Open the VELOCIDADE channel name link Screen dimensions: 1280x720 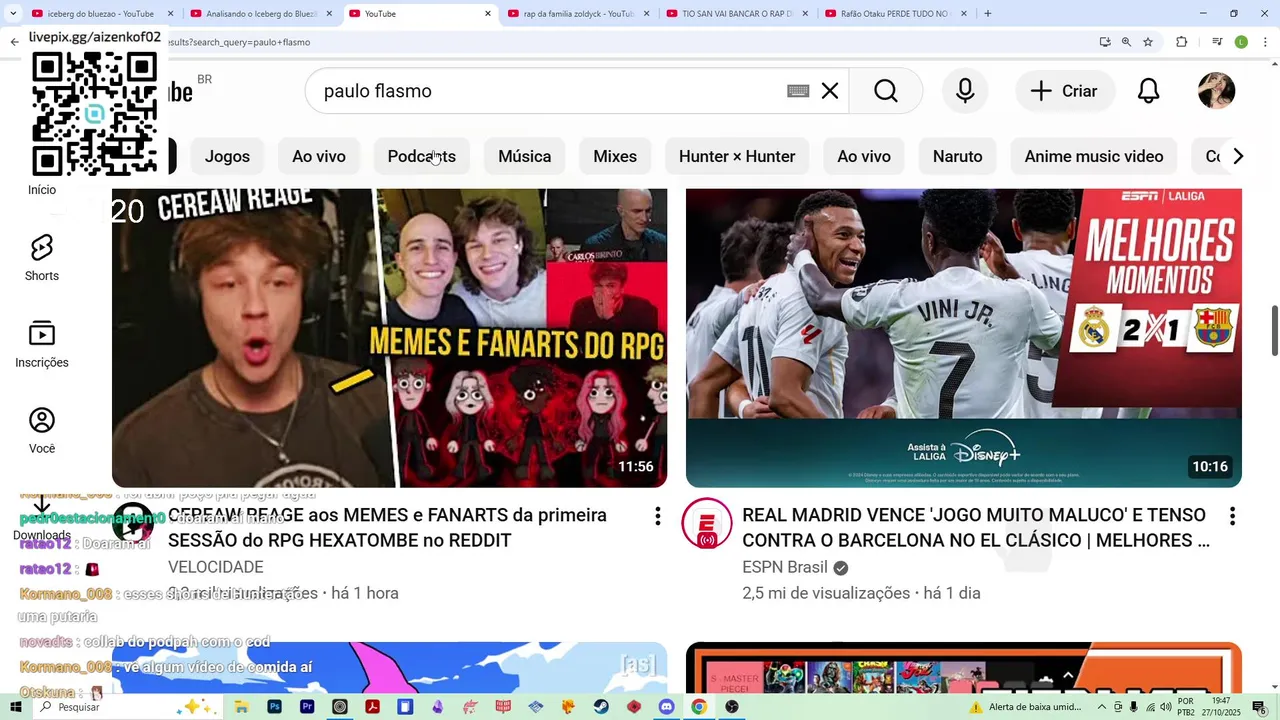216,567
